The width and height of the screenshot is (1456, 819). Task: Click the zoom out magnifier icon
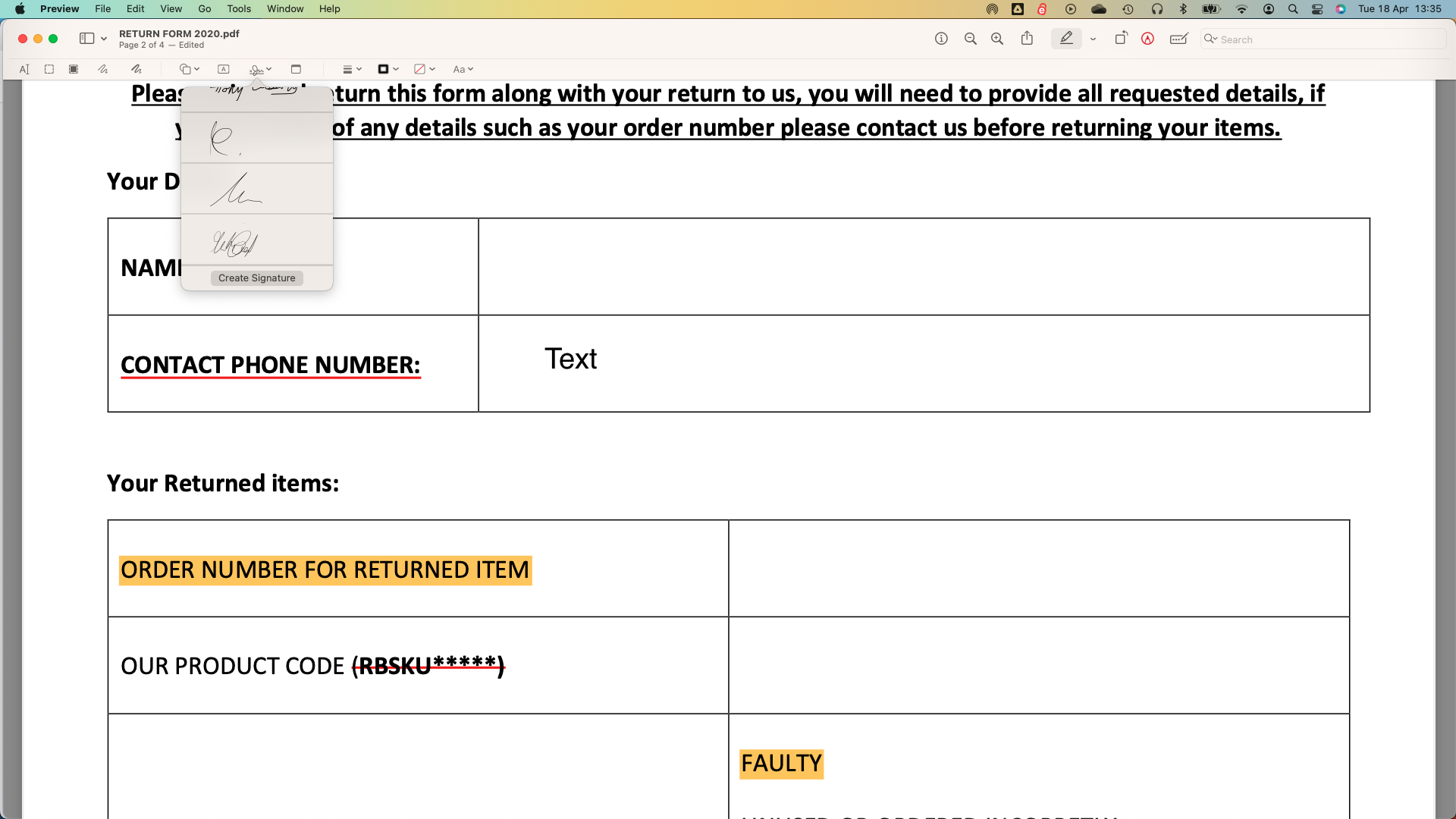click(969, 39)
